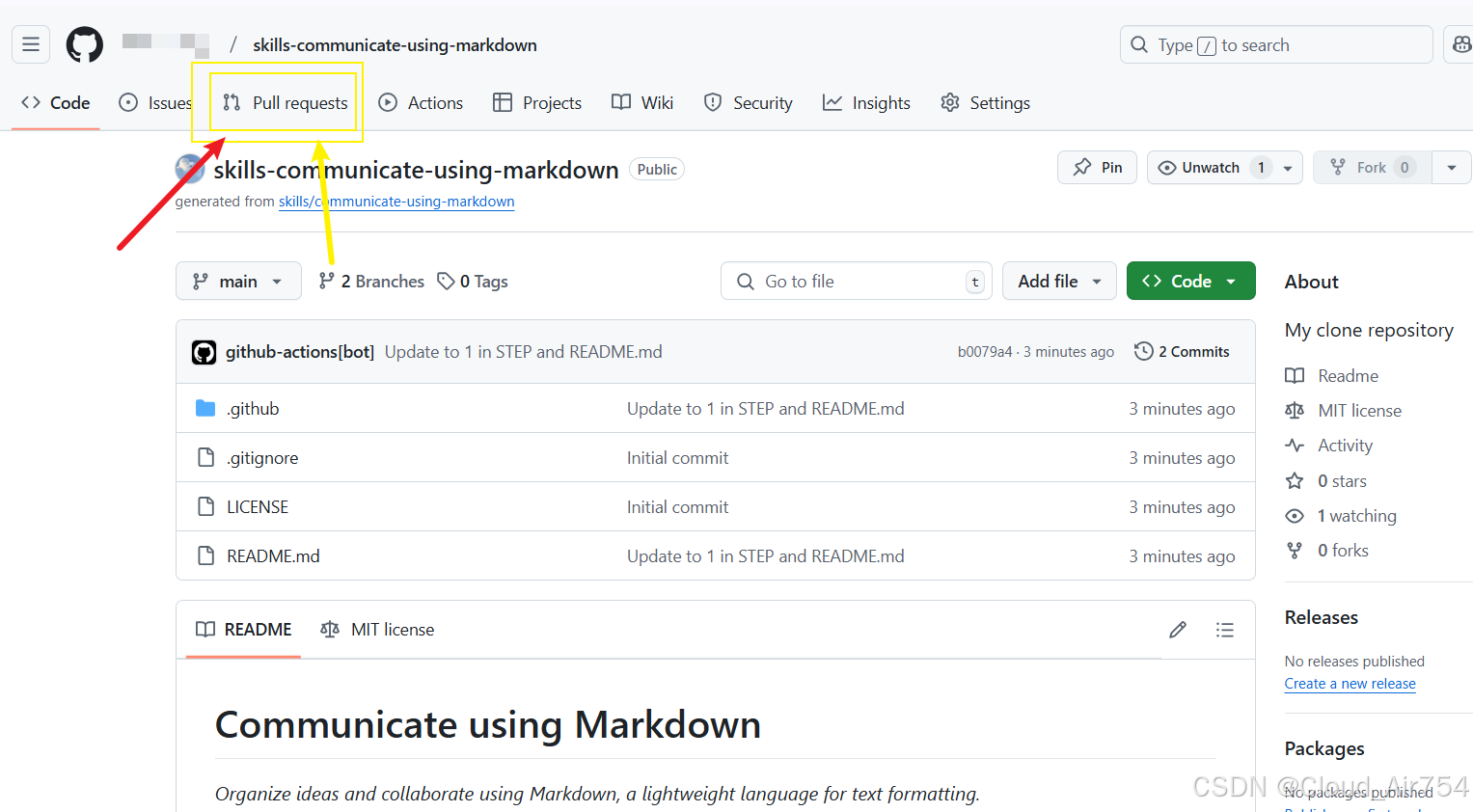Screen dimensions: 1473x812
Task: Open 'Initial commit' message in .gitignore row
Action: point(677,458)
